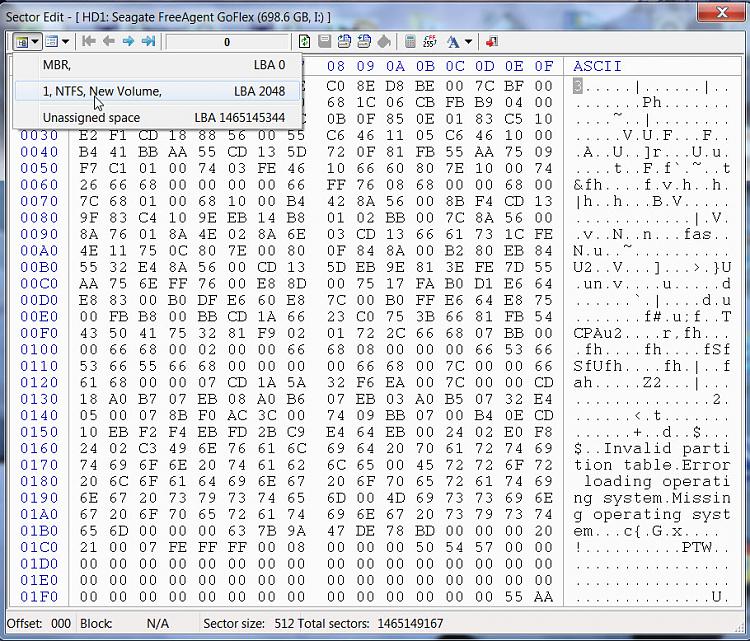Click the copy sectors to file icon
This screenshot has width=750, height=641.
[344, 42]
